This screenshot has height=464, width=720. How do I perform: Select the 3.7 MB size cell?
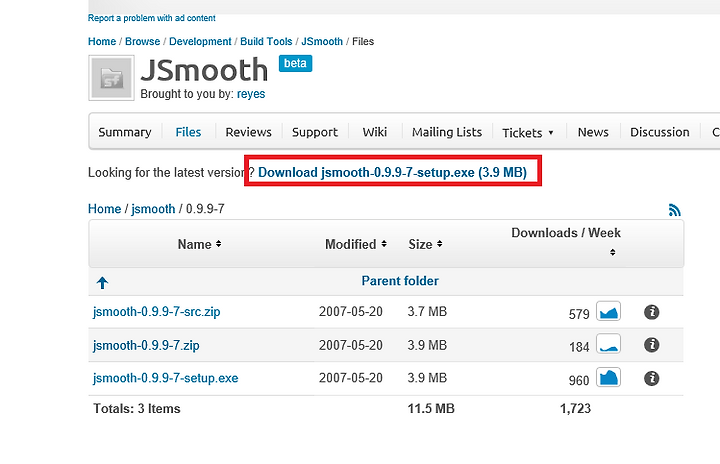pyautogui.click(x=427, y=311)
